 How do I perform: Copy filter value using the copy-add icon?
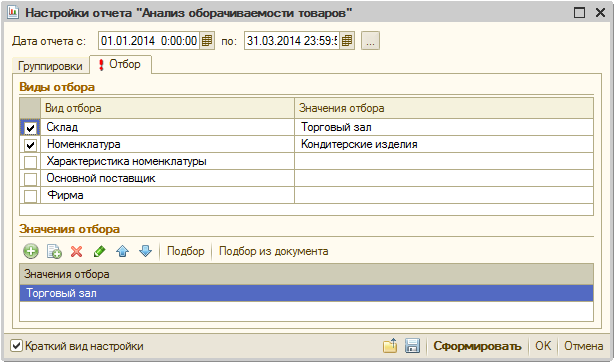[54, 251]
